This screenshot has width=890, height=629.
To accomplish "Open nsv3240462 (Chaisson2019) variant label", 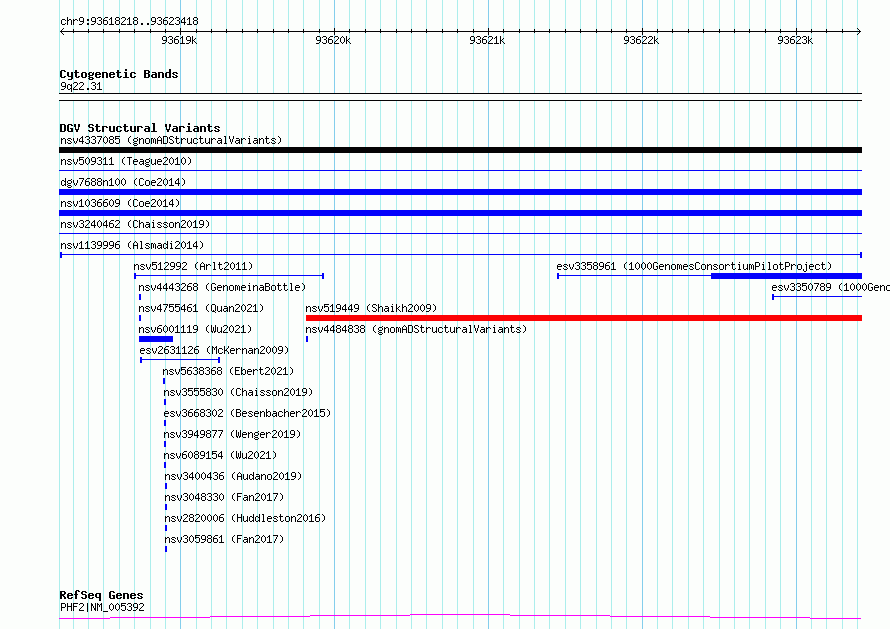I will click(x=135, y=224).
